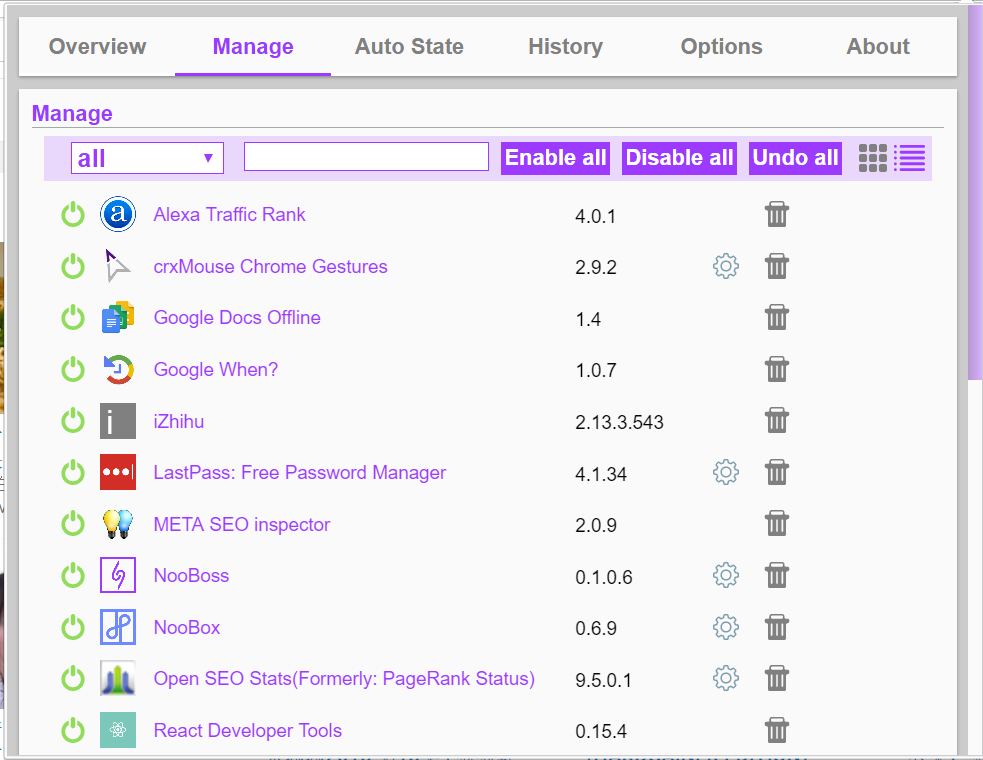The width and height of the screenshot is (983, 760).
Task: Click the NooBox blue logo icon
Action: coord(118,626)
